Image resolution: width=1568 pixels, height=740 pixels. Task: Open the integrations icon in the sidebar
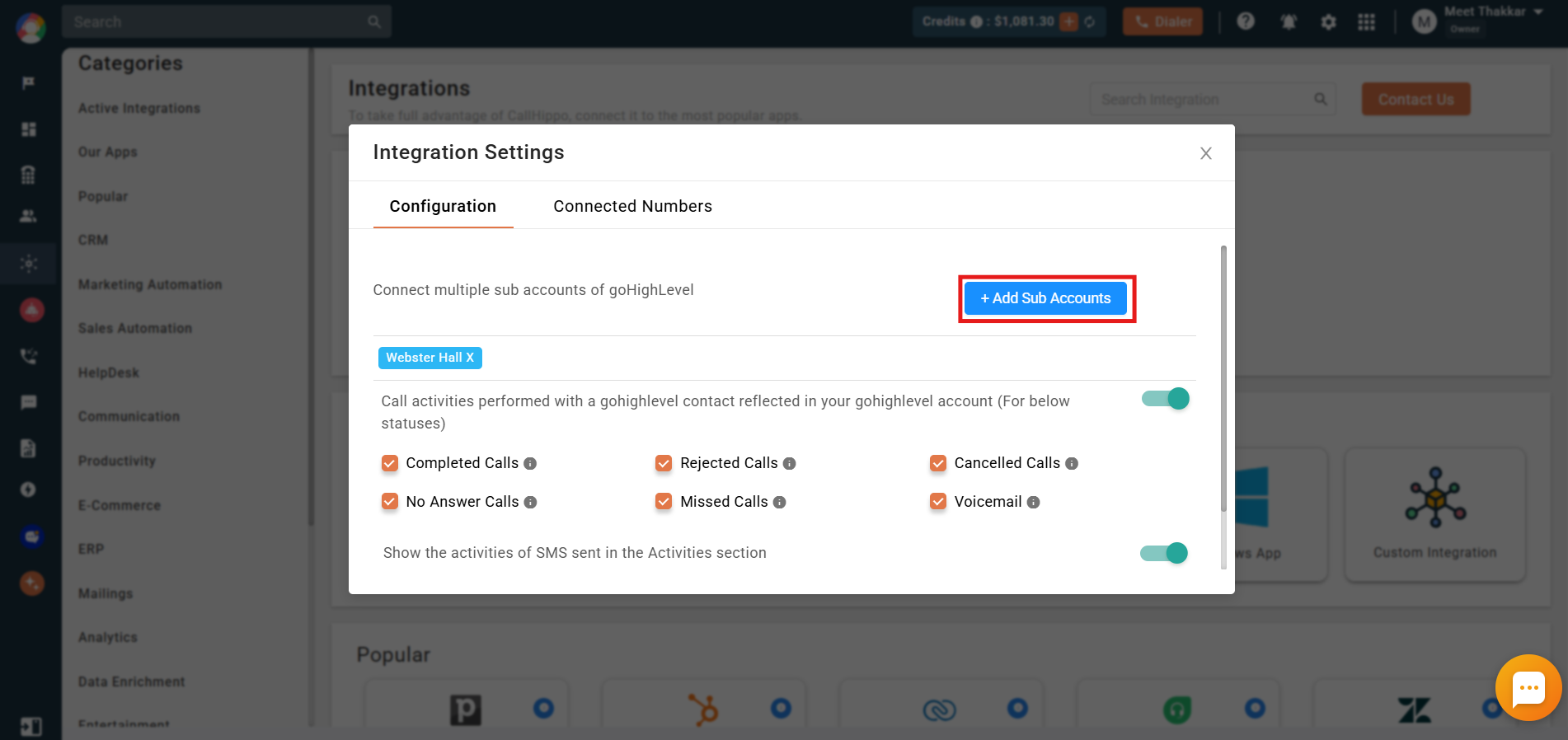point(29,264)
